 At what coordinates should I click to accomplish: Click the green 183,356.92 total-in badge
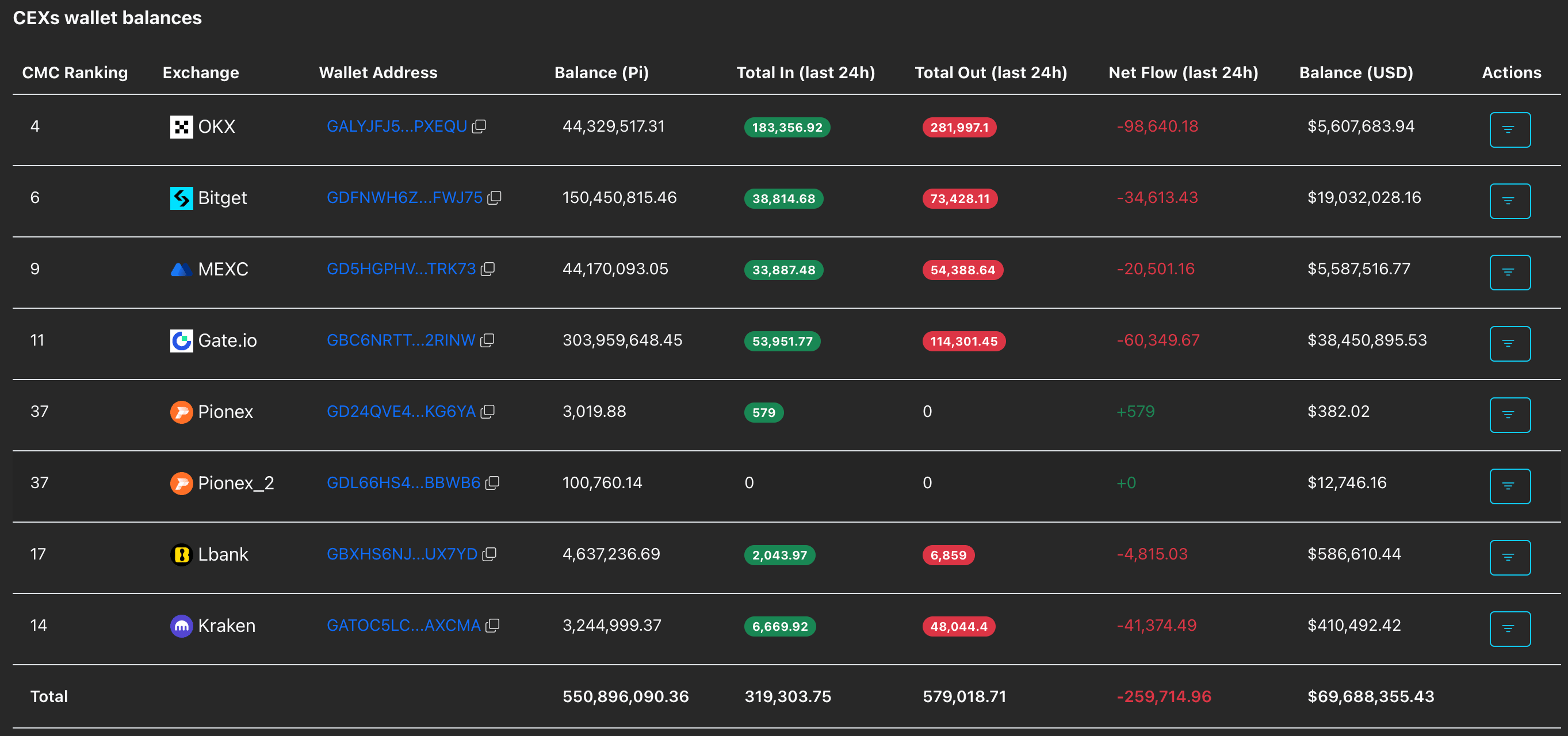[x=787, y=127]
